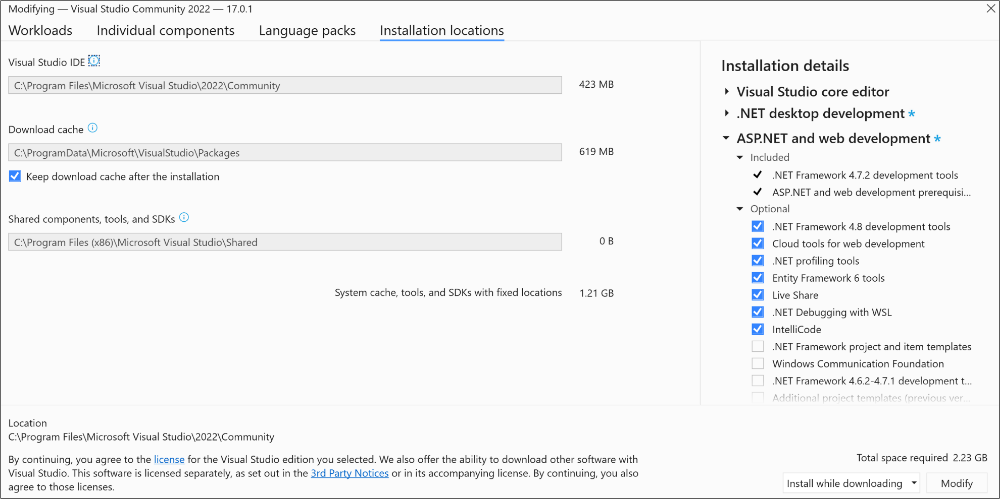
Task: Click the 0 B size value
Action: (x=607, y=241)
